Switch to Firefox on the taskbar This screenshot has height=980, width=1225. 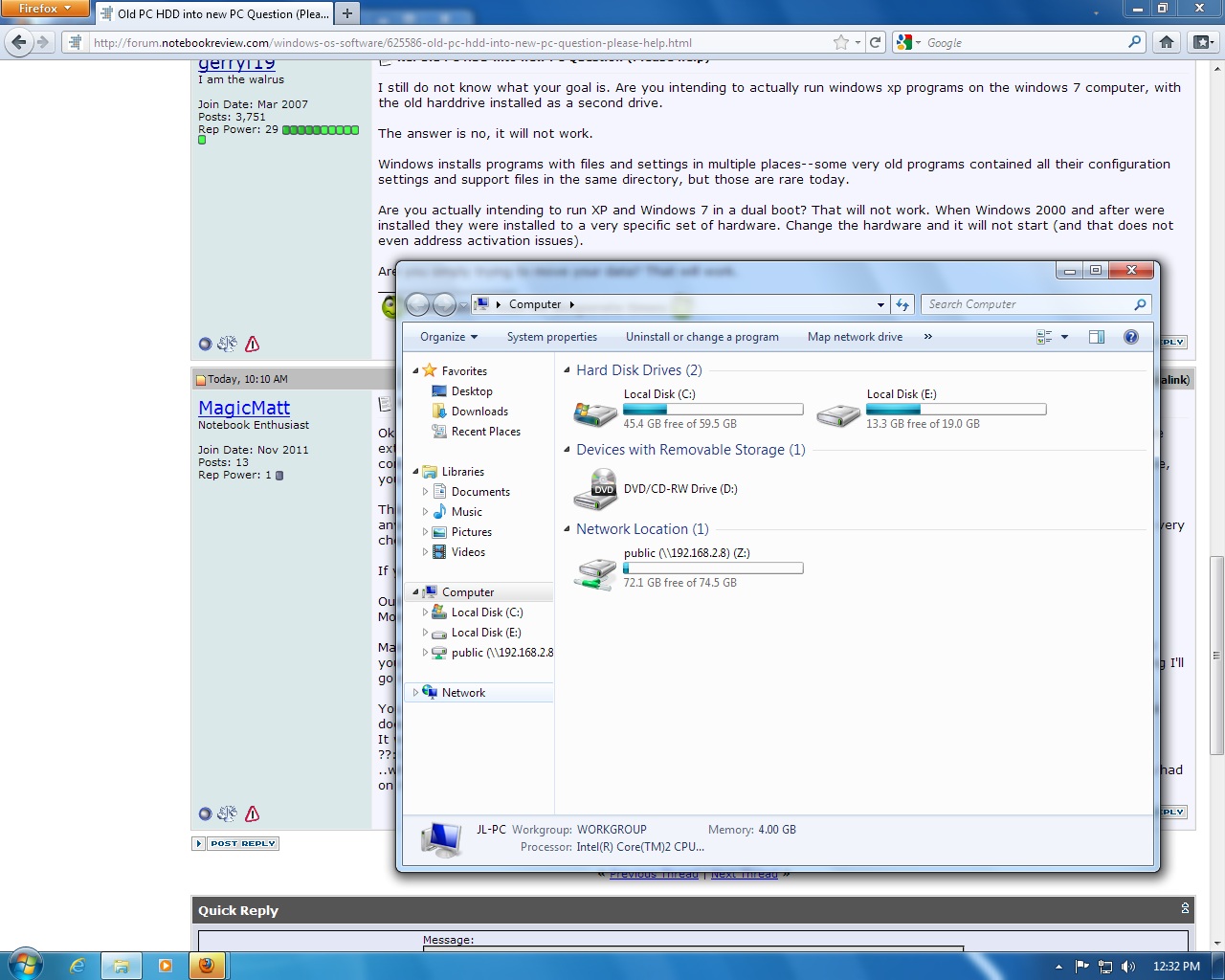point(206,966)
